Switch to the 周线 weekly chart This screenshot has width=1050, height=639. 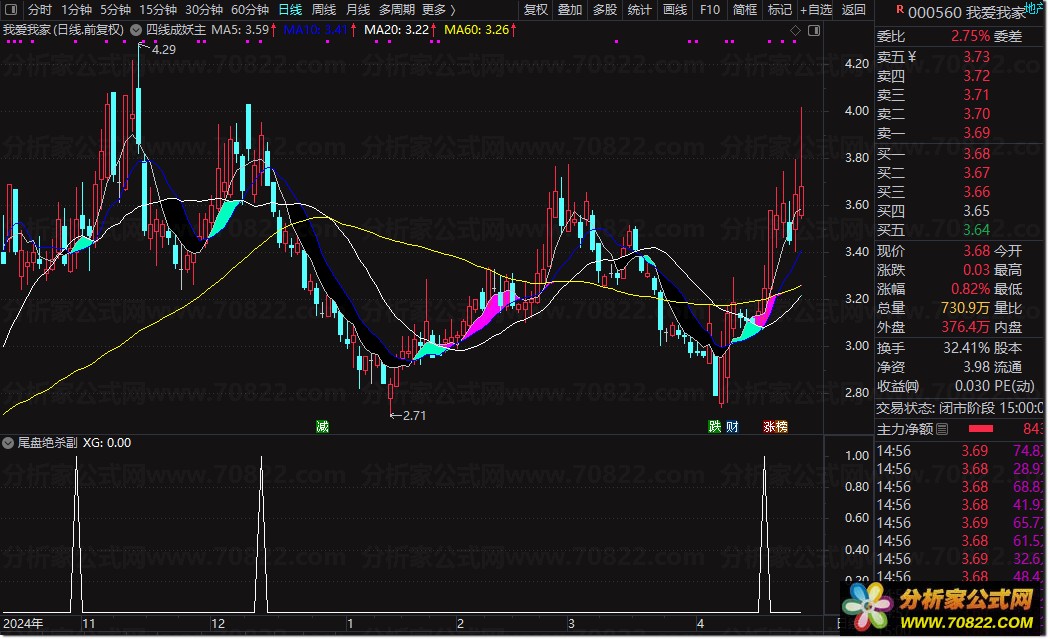click(324, 9)
